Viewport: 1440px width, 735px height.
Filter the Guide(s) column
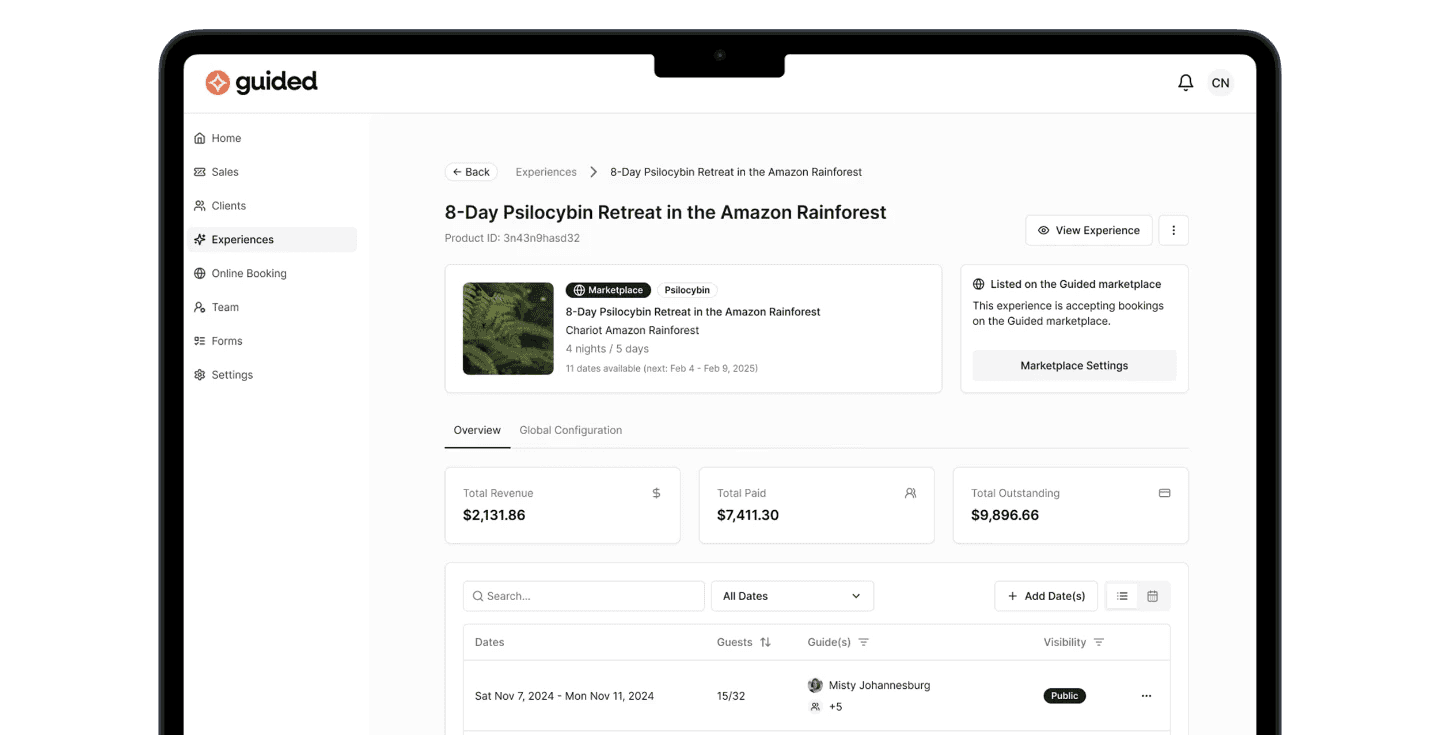pos(864,642)
